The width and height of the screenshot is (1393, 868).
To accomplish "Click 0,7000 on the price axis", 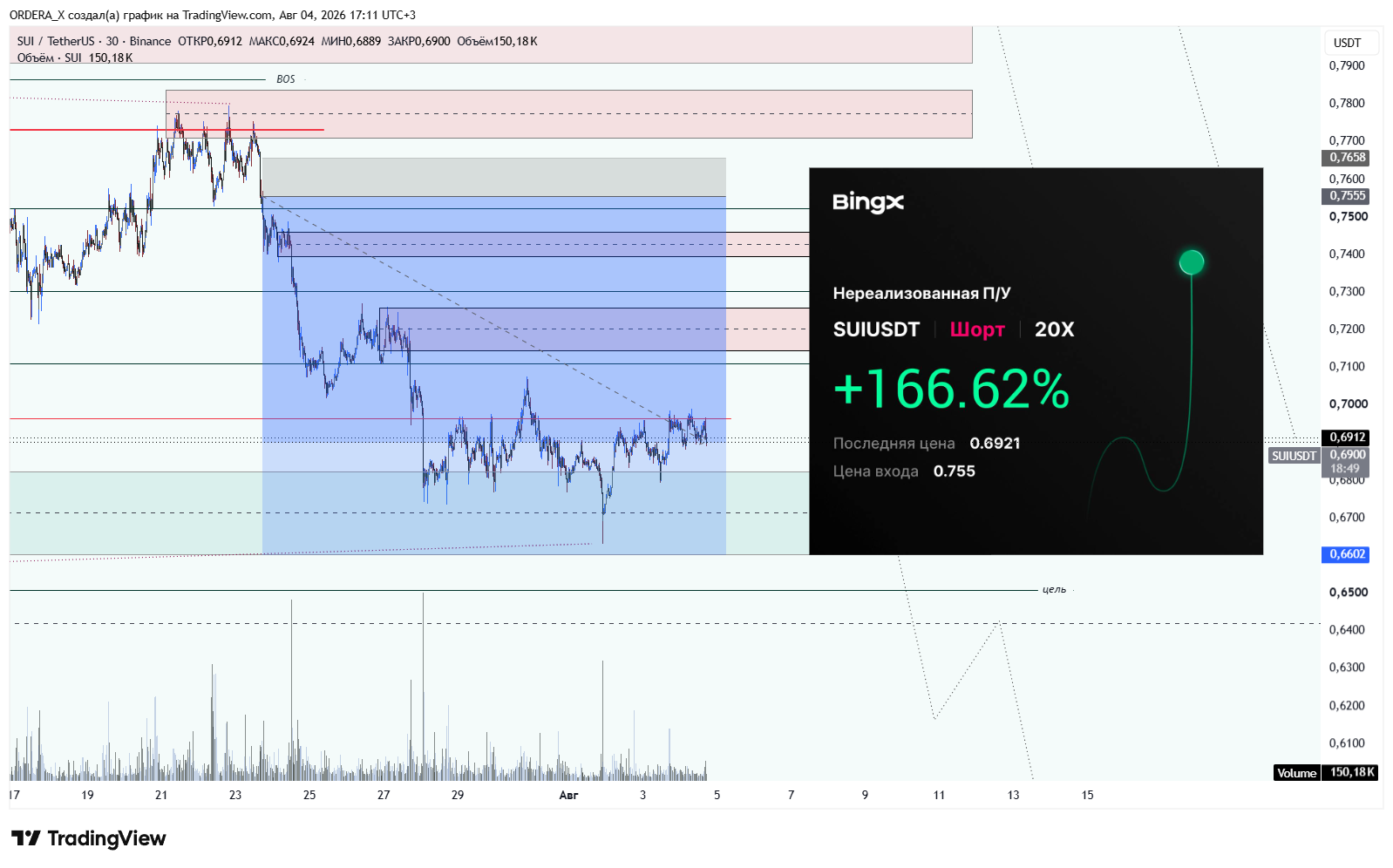I will (x=1348, y=404).
